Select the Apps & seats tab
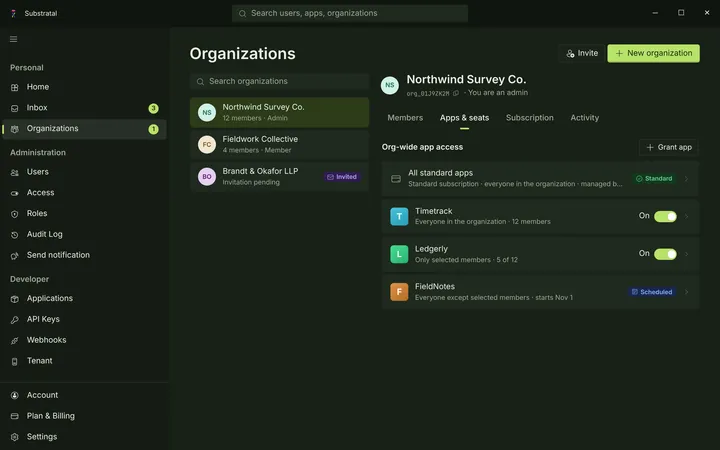This screenshot has height=450, width=720. (464, 118)
